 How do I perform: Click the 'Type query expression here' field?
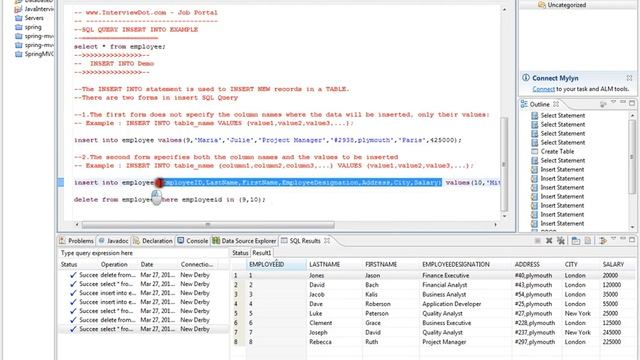(x=142, y=253)
